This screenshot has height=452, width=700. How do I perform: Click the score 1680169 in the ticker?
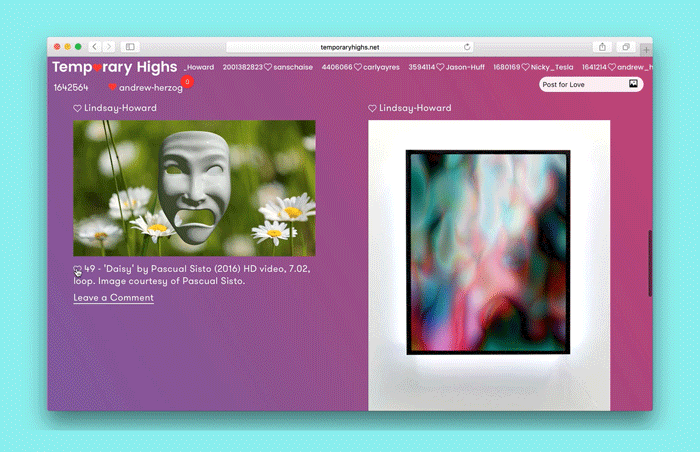(x=507, y=67)
